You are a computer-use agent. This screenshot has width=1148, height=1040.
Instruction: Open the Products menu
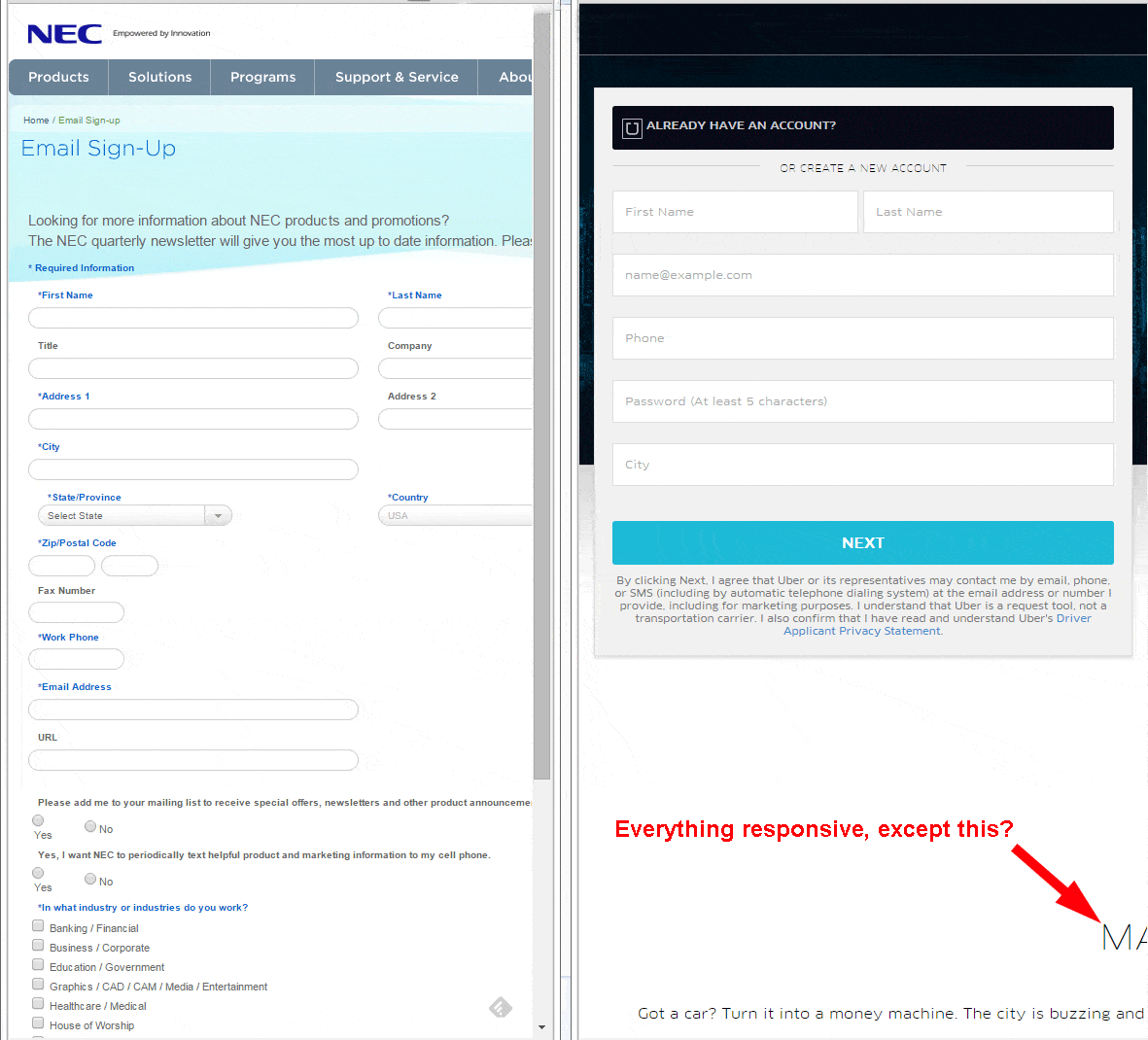tap(58, 77)
